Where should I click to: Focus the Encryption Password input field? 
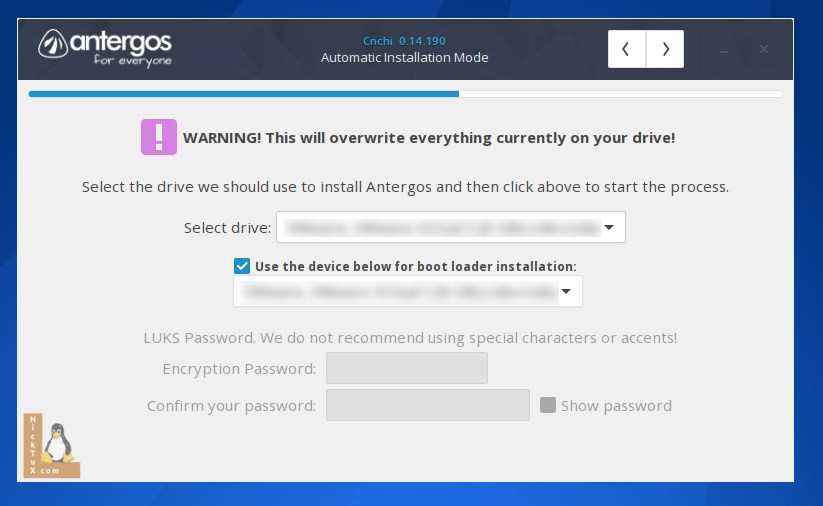[x=406, y=369]
